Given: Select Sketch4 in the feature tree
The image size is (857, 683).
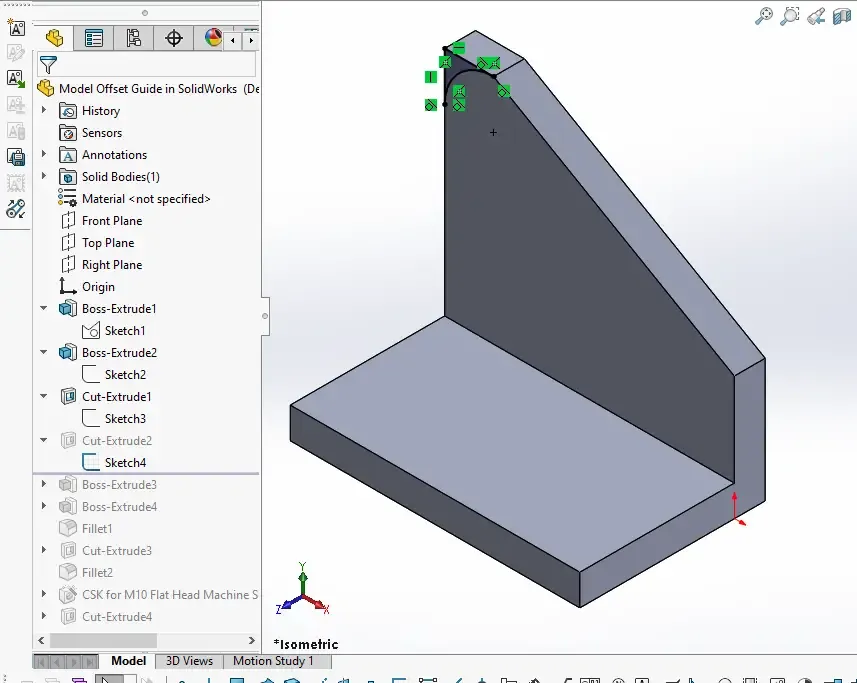Looking at the screenshot, I should coord(125,463).
